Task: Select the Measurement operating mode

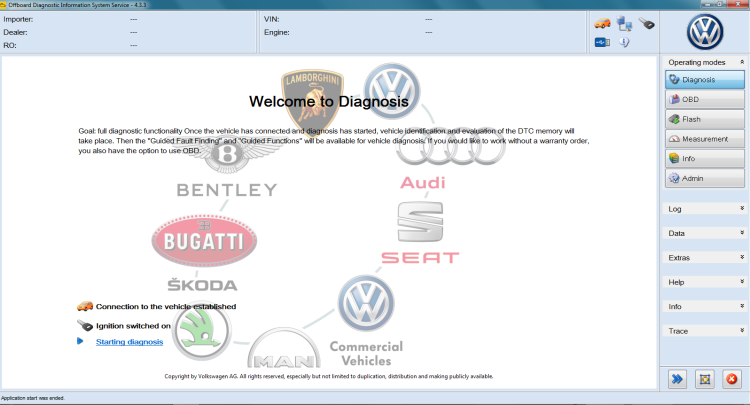Action: point(705,139)
